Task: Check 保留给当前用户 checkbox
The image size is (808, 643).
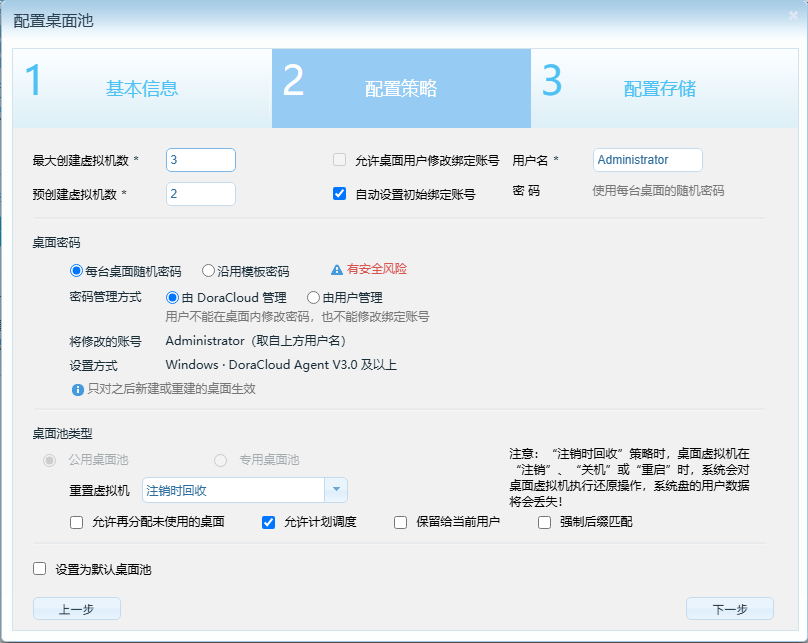Action: pyautogui.click(x=400, y=522)
